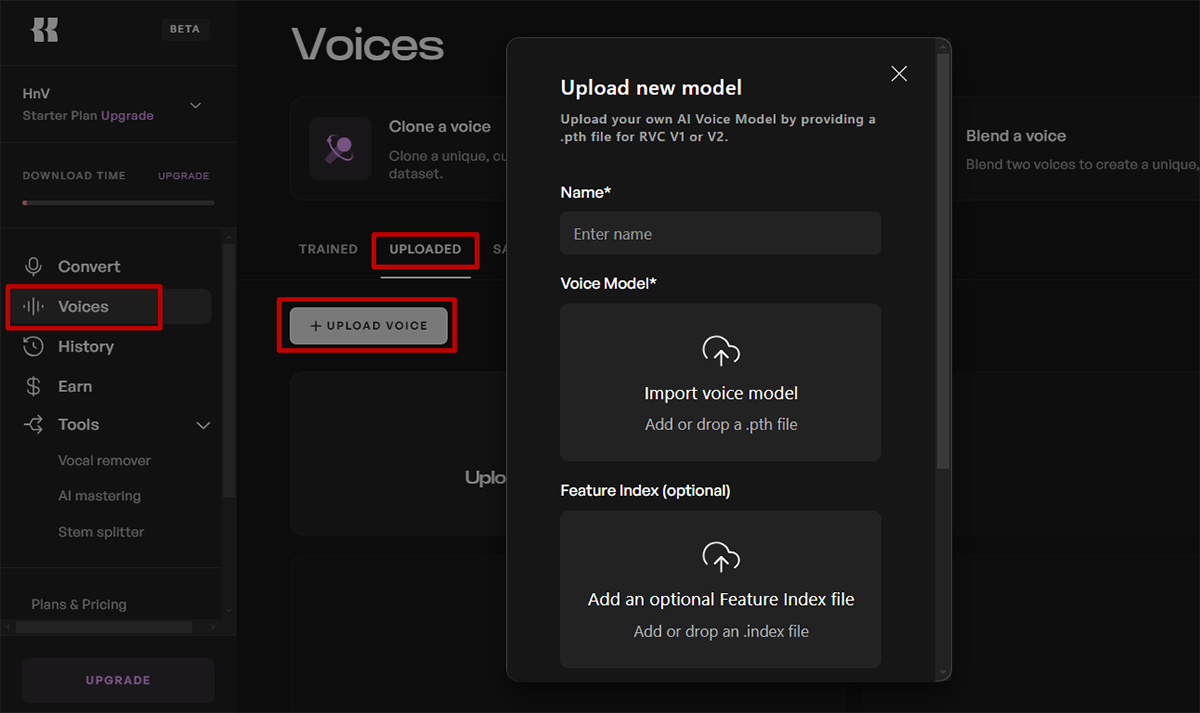Close the Upload new model dialog

(899, 74)
